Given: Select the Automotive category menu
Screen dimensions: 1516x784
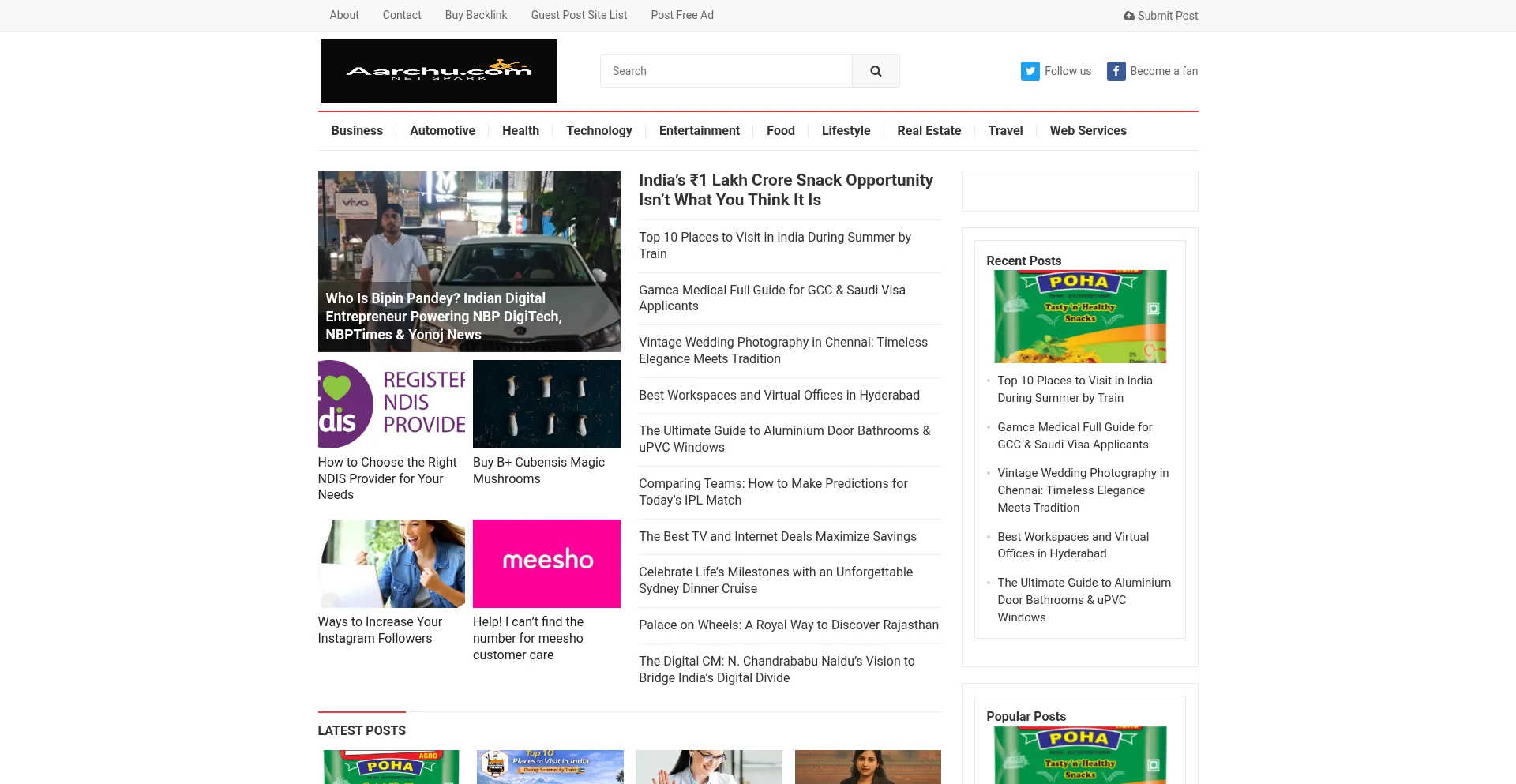Looking at the screenshot, I should point(442,131).
